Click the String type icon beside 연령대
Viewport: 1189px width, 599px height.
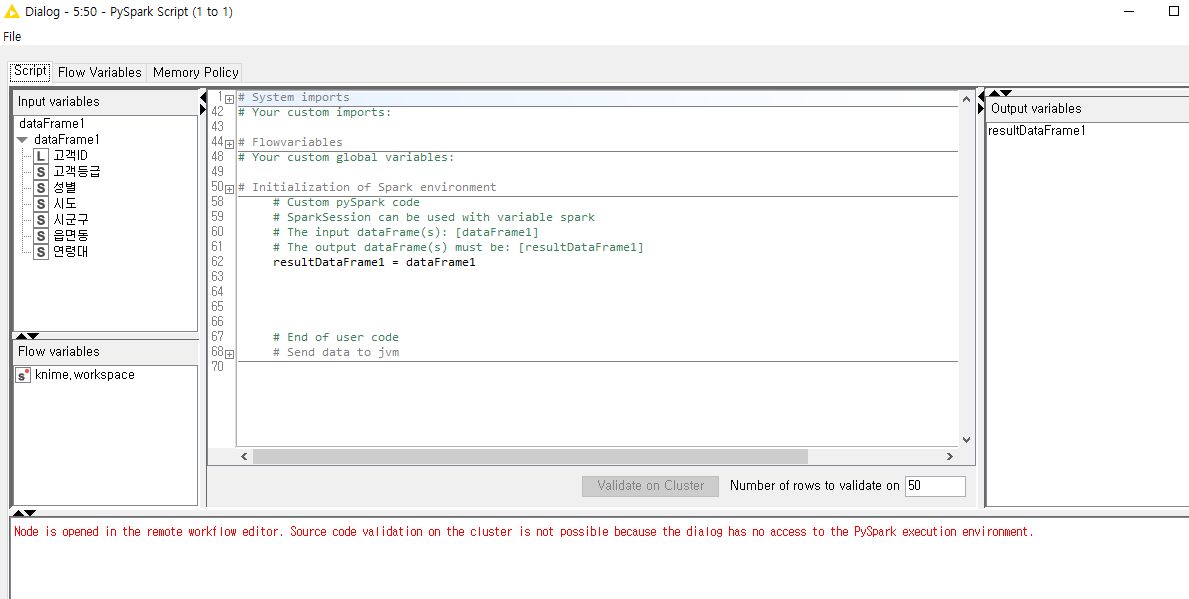click(x=41, y=252)
